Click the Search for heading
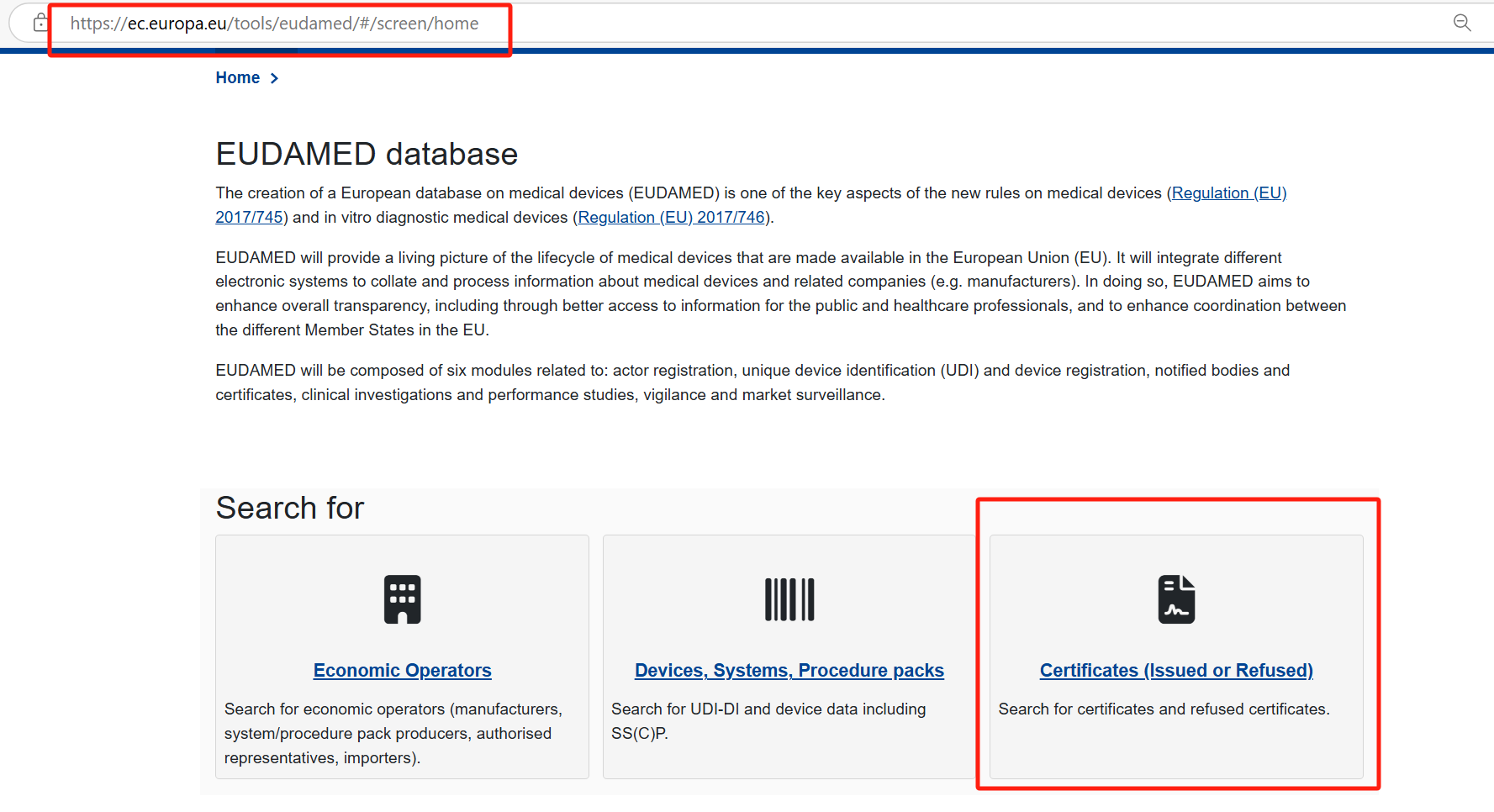 coord(290,509)
